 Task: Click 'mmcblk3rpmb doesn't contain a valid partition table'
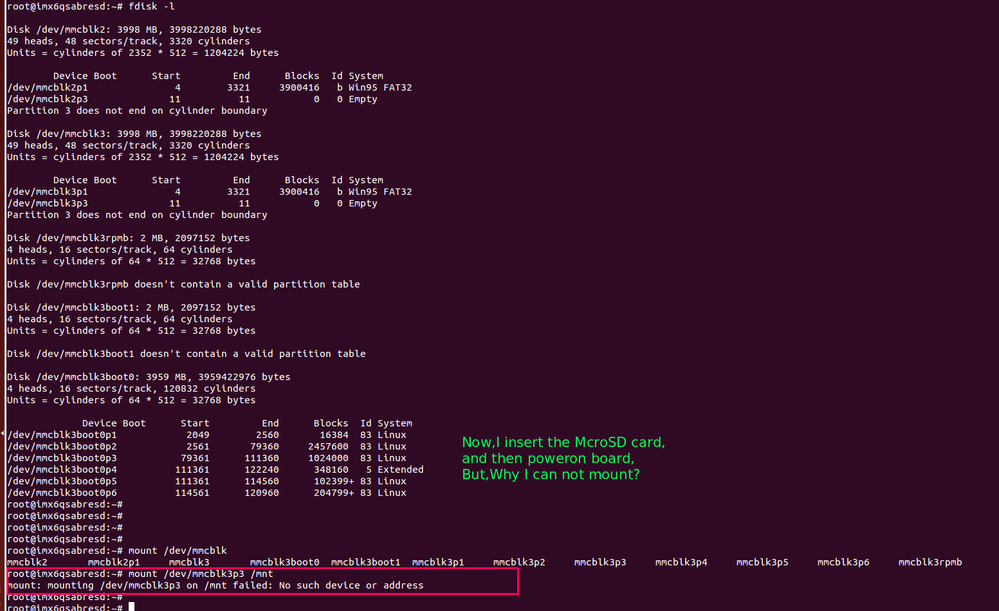pyautogui.click(x=183, y=284)
